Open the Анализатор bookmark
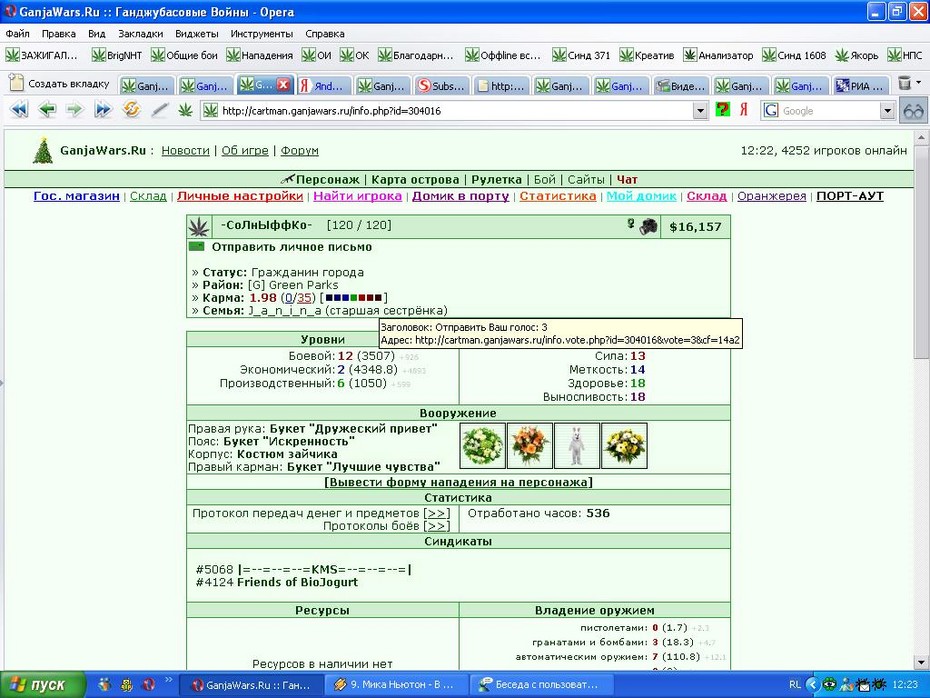The image size is (930, 698). (x=718, y=55)
